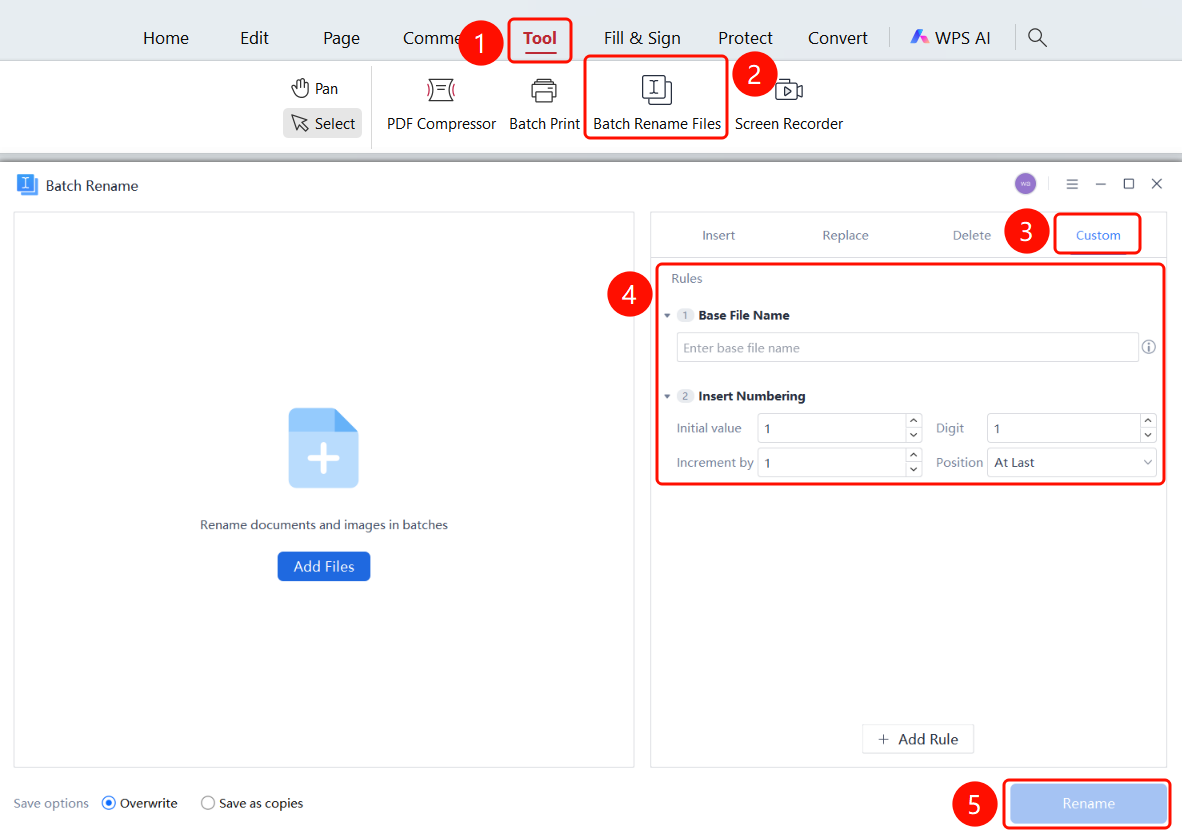The image size is (1182, 836).
Task: Switch to the Insert tab
Action: [718, 235]
